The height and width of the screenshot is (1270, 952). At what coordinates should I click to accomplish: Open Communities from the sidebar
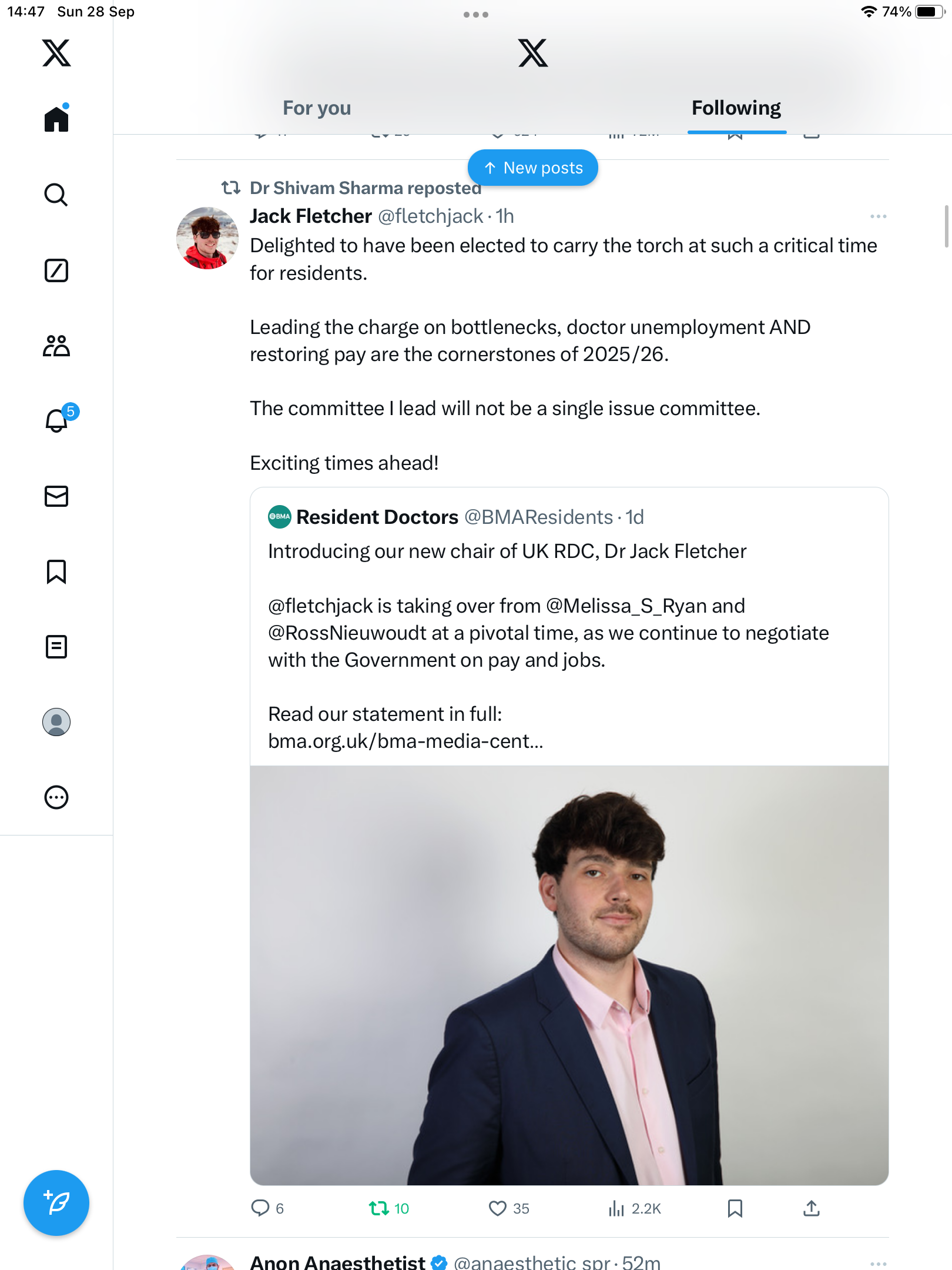(56, 346)
